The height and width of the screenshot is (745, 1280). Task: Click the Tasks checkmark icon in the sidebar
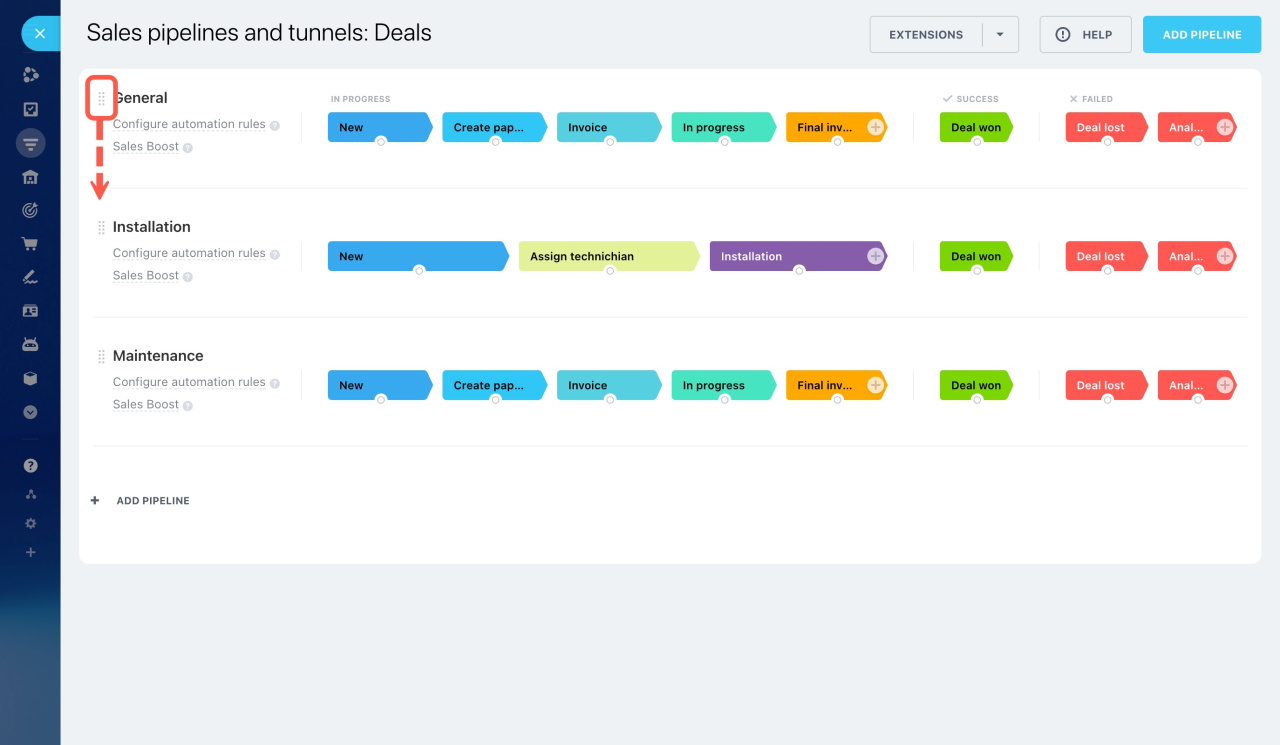pos(30,108)
